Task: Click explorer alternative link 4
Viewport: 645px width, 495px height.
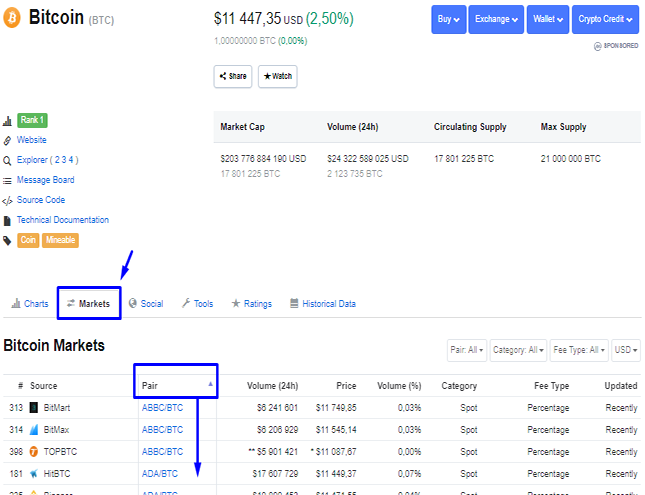Action: 71,160
